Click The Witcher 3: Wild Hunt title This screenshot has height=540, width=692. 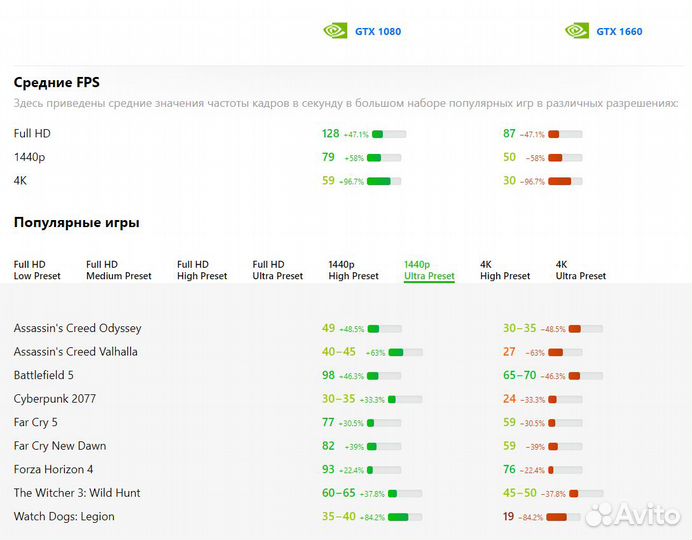pyautogui.click(x=77, y=493)
